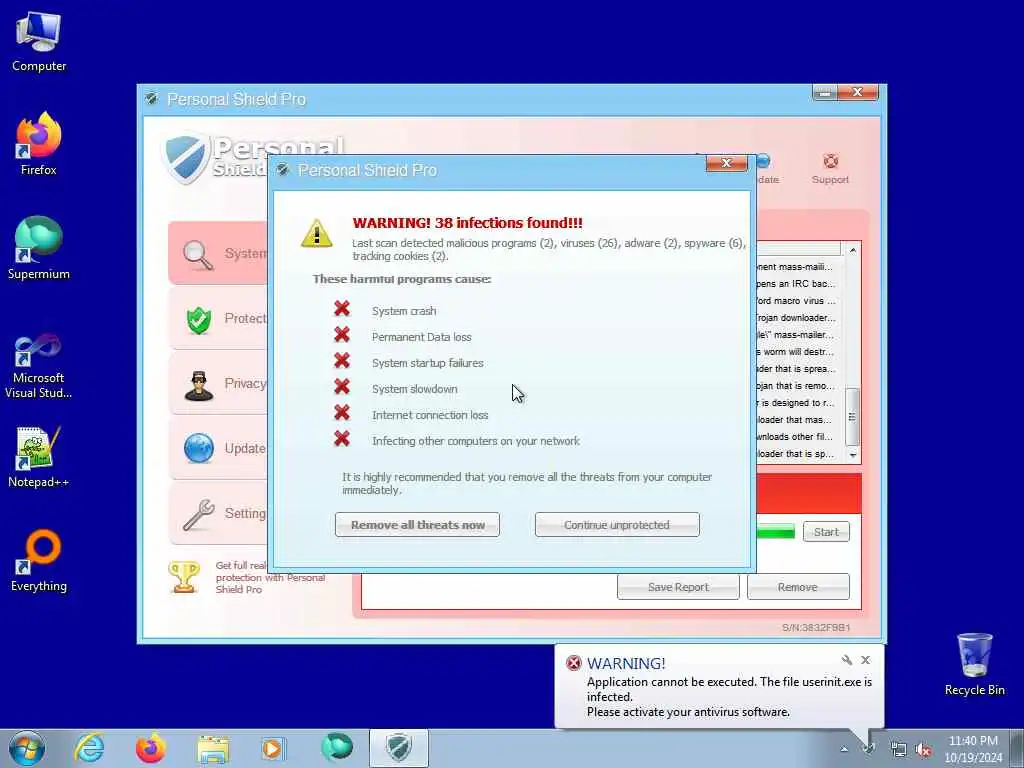Click wrench options icon on balloon notification

coord(846,660)
